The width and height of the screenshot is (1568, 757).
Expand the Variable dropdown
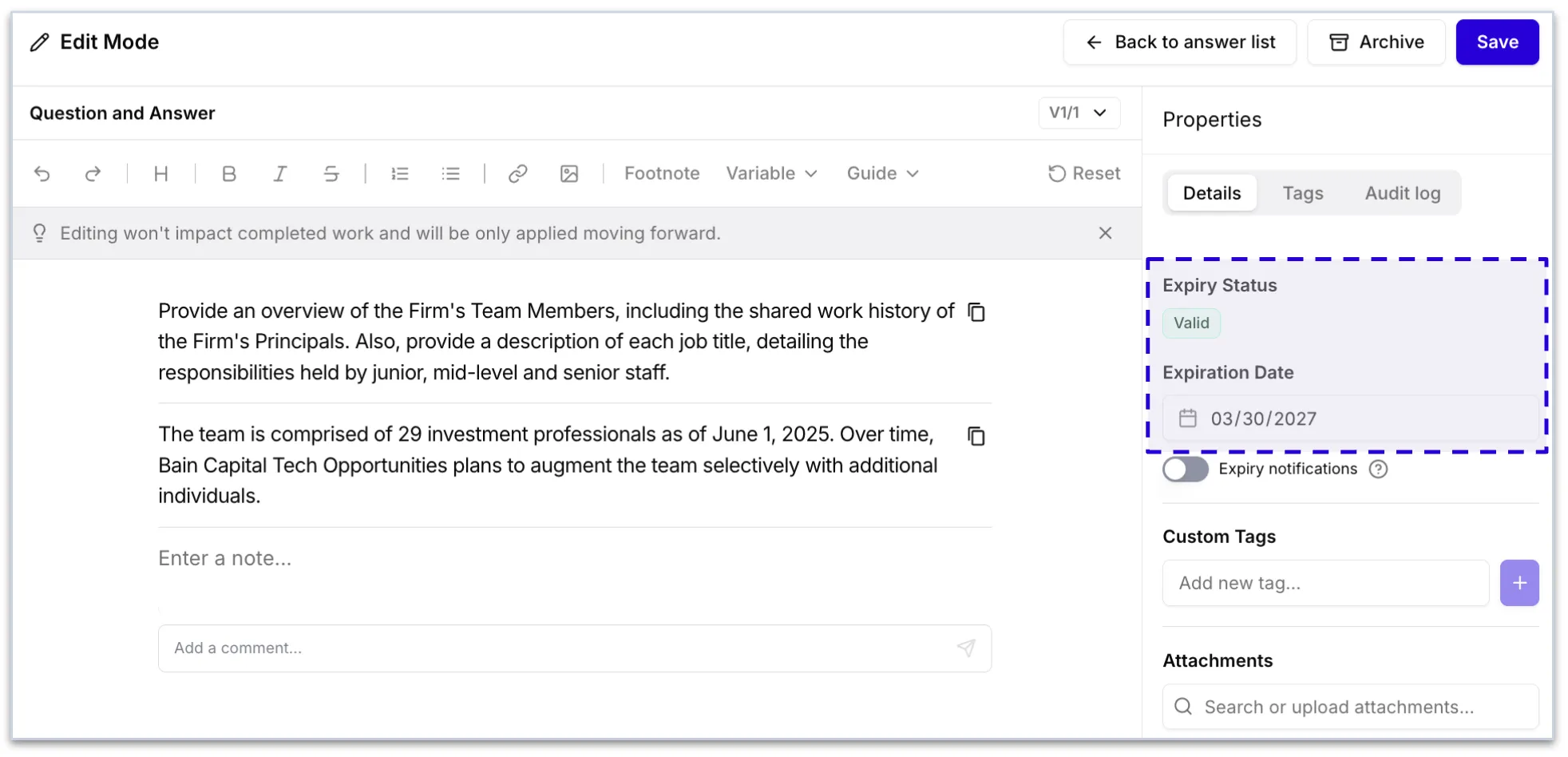tap(771, 173)
